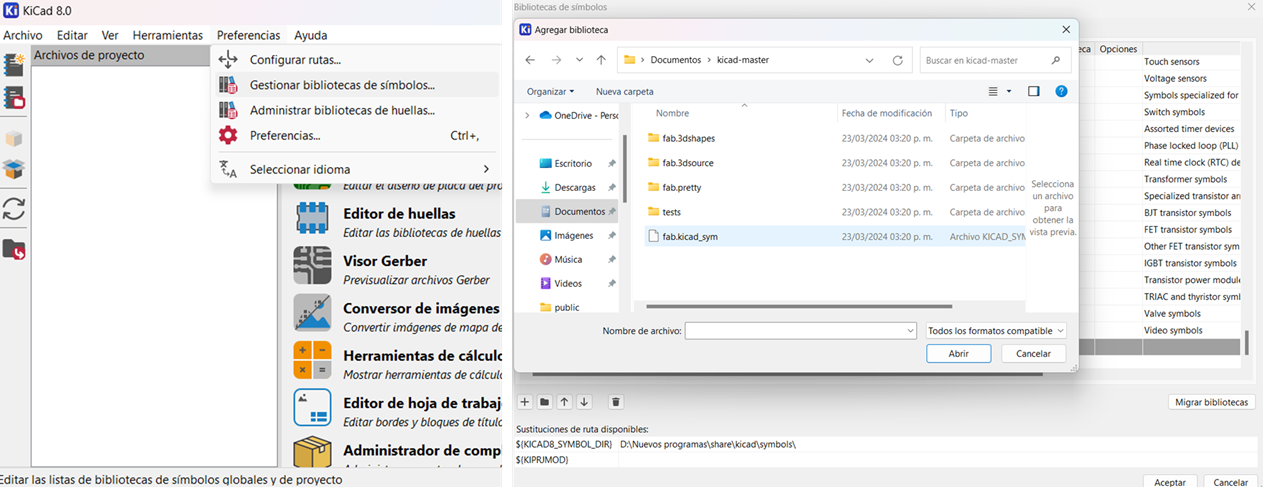Choose Preferencias... menu entry
Screen dimensions: 1263x487
(355, 135)
